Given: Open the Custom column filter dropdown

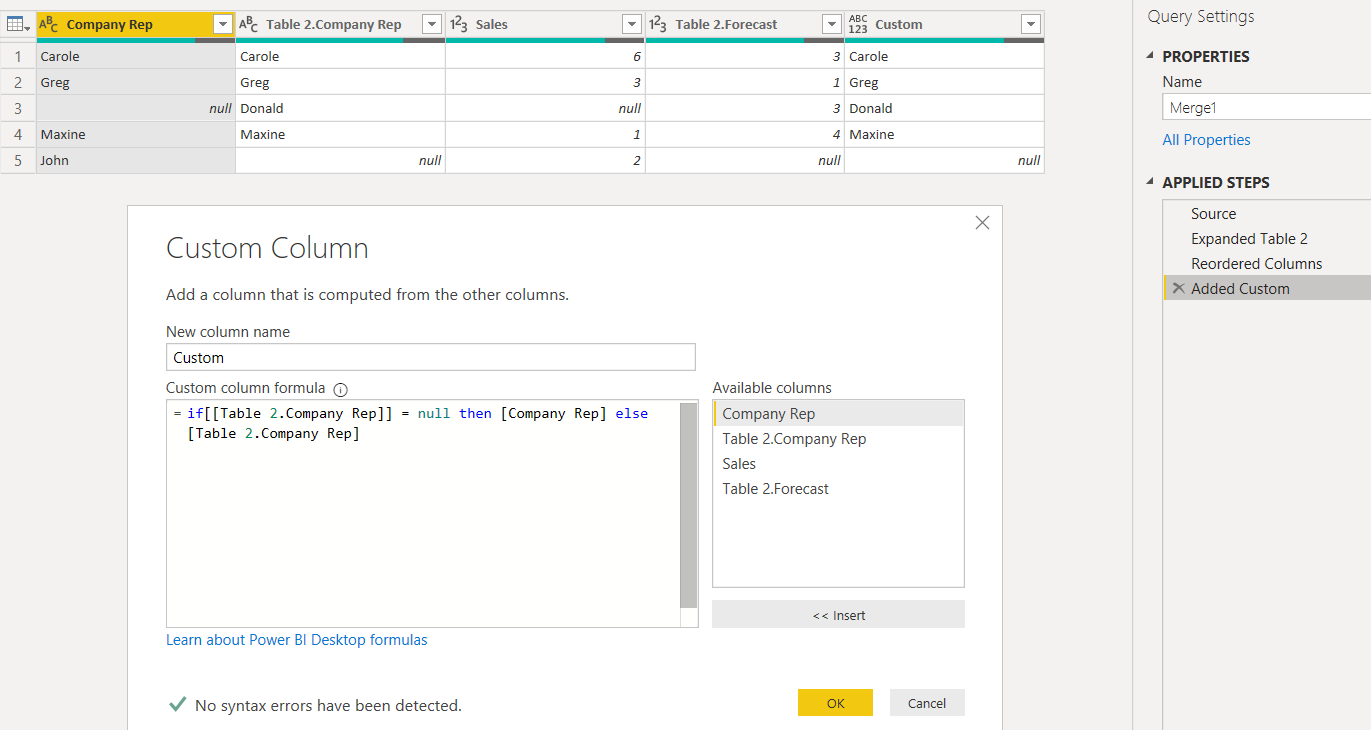Looking at the screenshot, I should click(x=1031, y=24).
